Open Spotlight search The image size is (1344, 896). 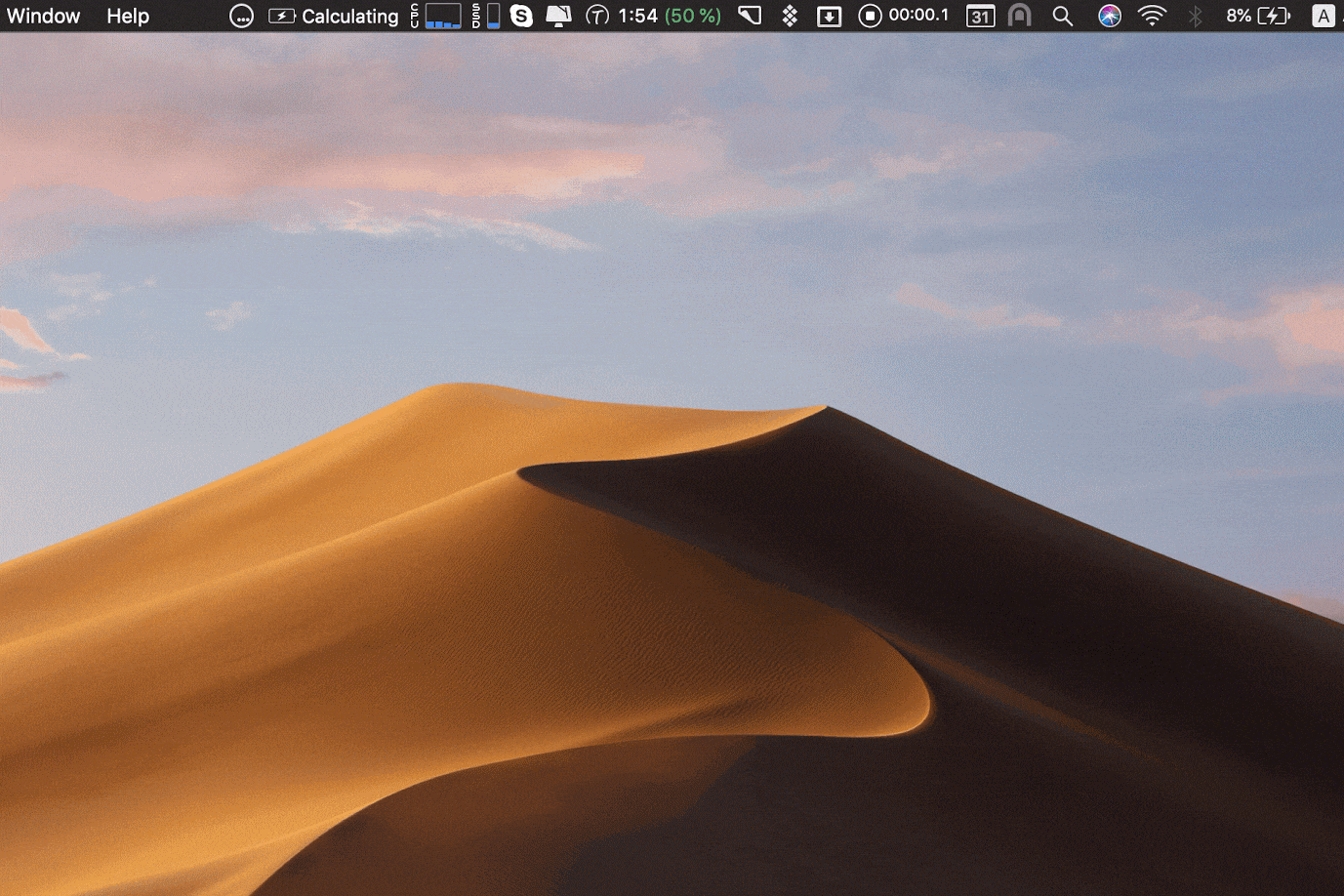tap(1063, 16)
